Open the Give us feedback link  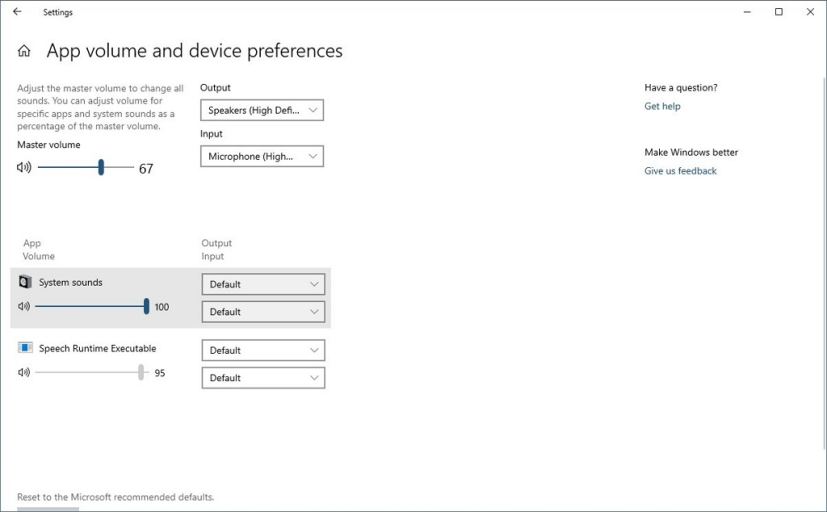(680, 171)
